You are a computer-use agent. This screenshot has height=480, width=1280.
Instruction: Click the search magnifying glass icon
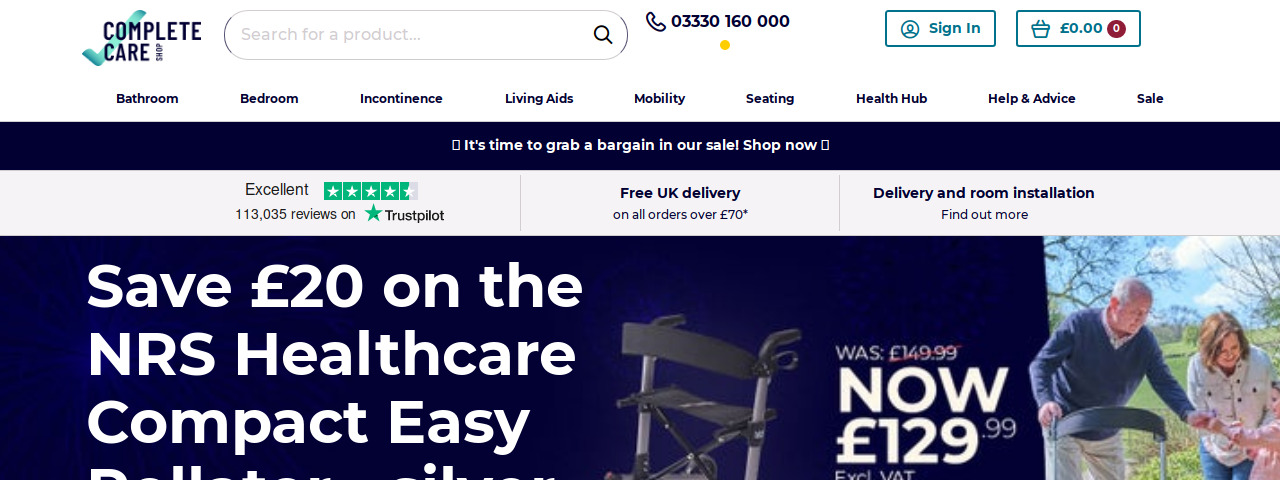(x=603, y=35)
